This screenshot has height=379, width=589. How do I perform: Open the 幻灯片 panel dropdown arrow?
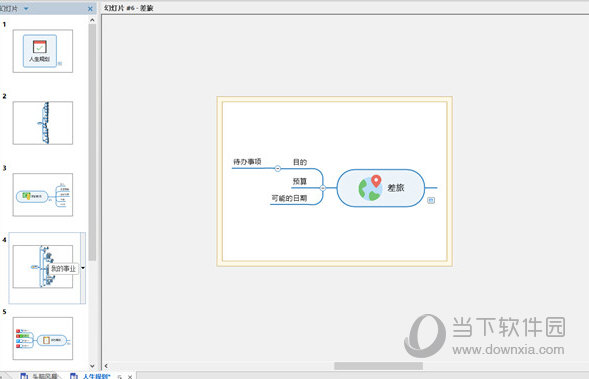click(26, 8)
